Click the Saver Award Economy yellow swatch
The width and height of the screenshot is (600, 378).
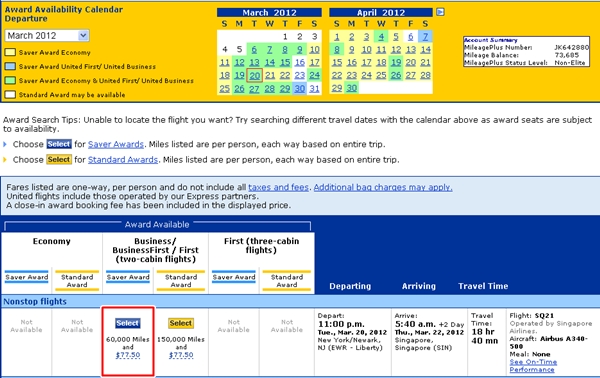pos(10,52)
